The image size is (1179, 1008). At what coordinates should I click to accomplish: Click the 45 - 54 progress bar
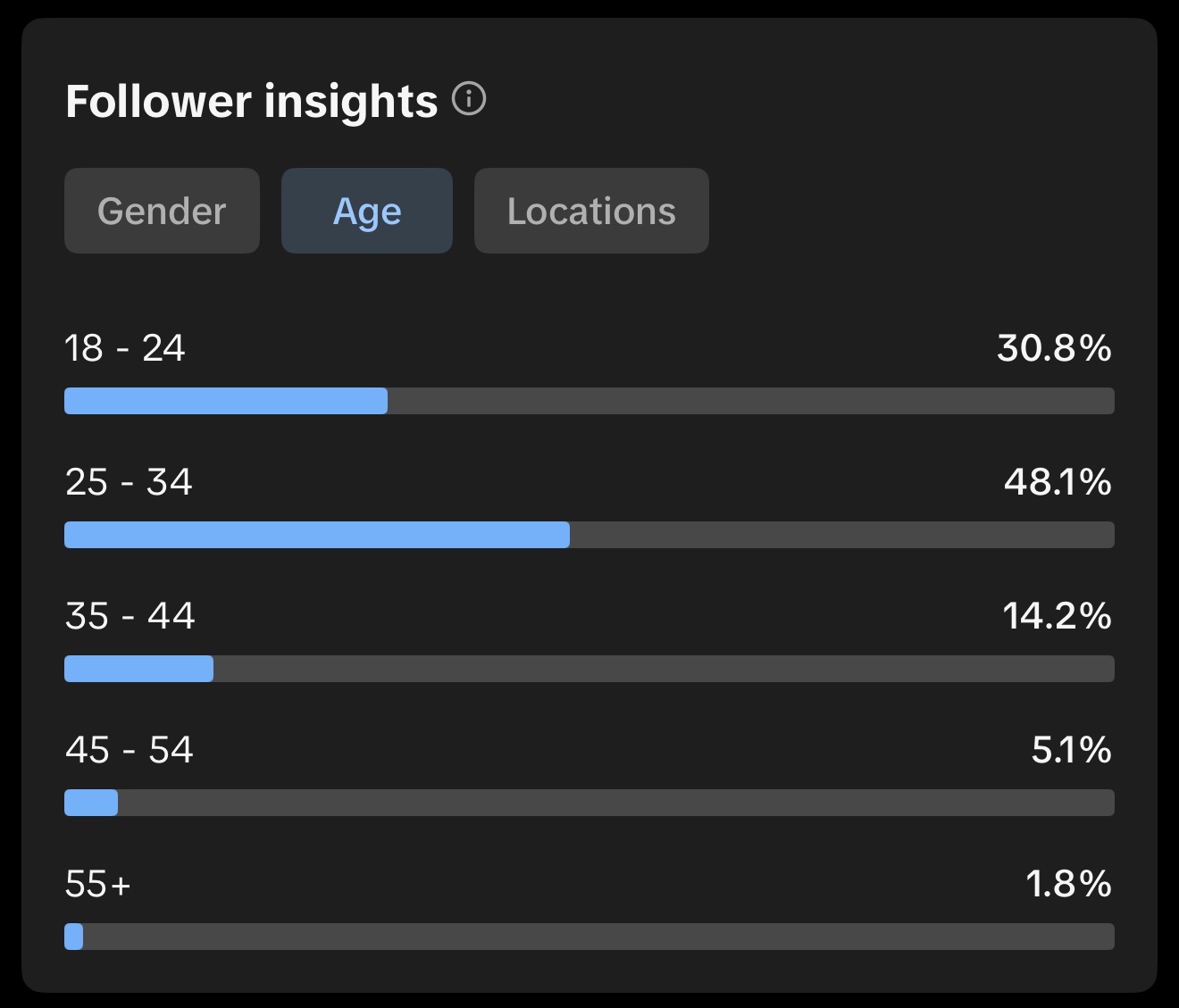pos(589,803)
